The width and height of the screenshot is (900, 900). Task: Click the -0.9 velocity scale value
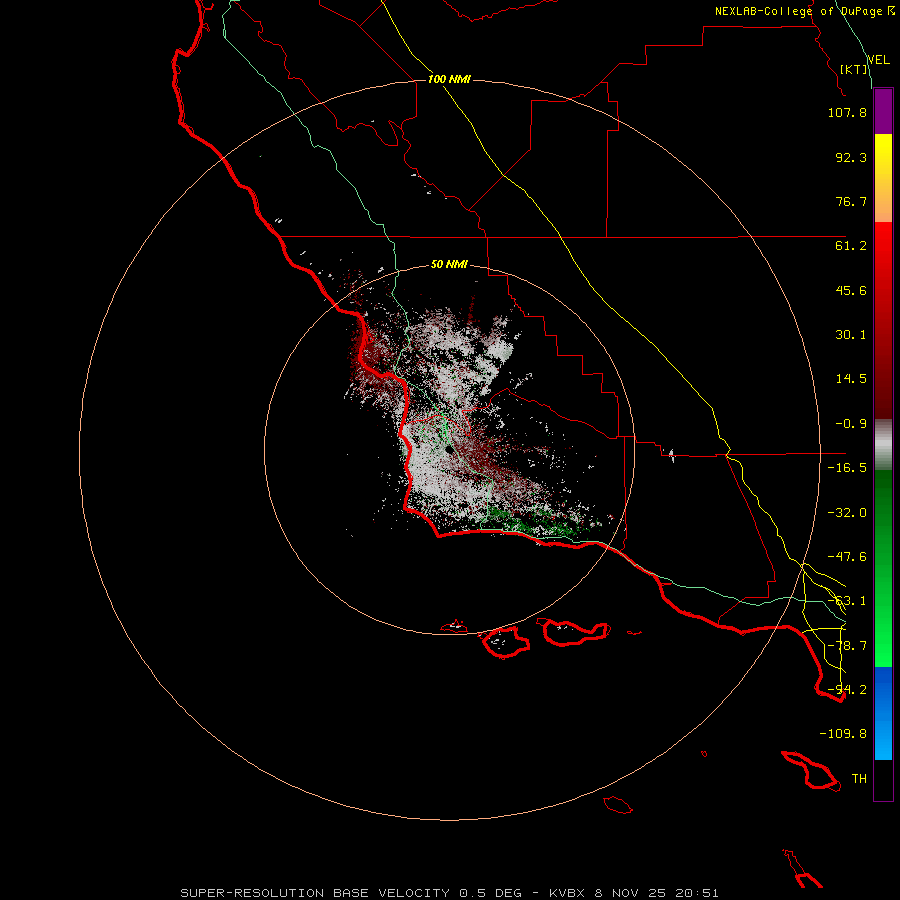coord(851,424)
